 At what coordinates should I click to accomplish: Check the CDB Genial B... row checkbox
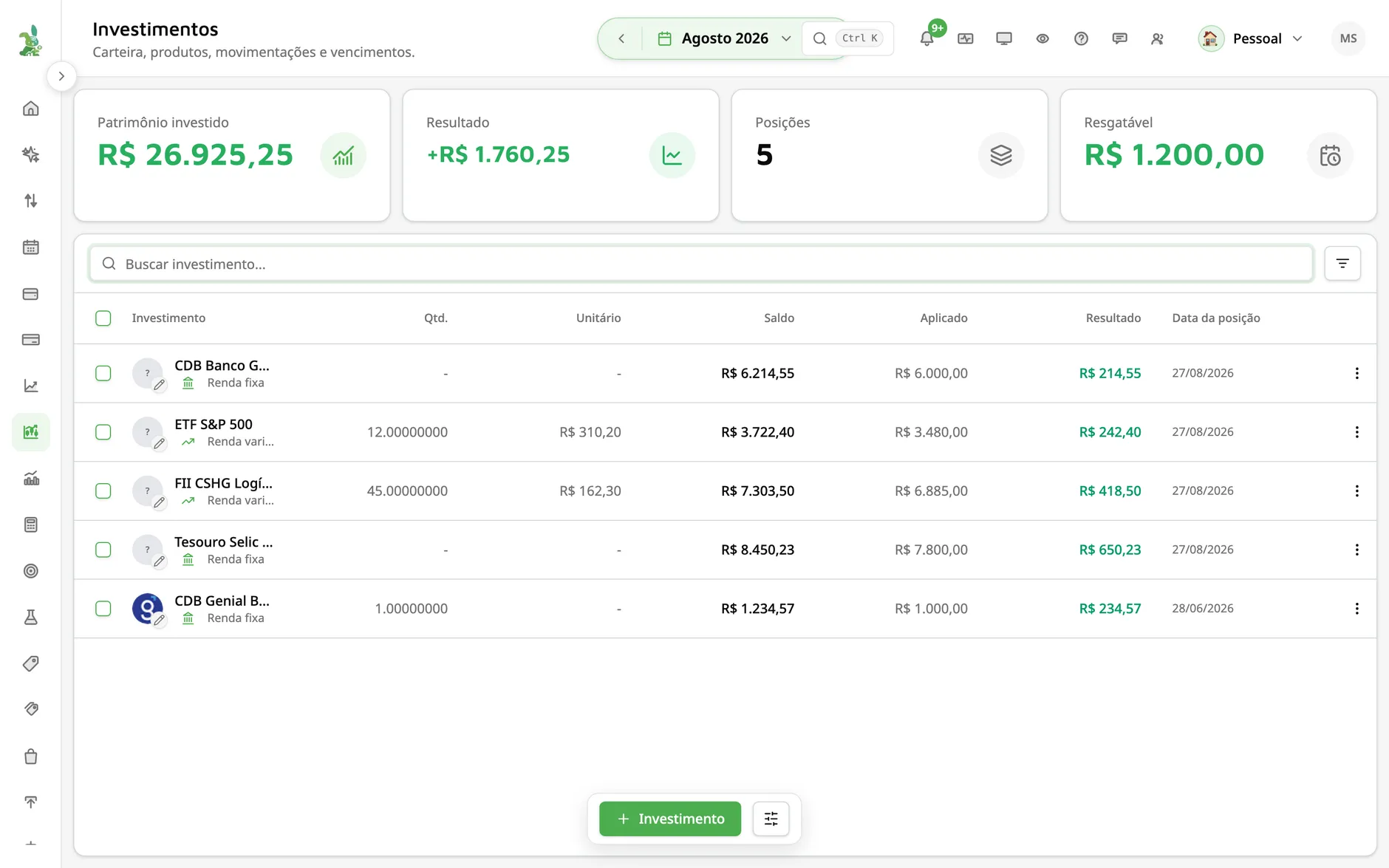[103, 609]
